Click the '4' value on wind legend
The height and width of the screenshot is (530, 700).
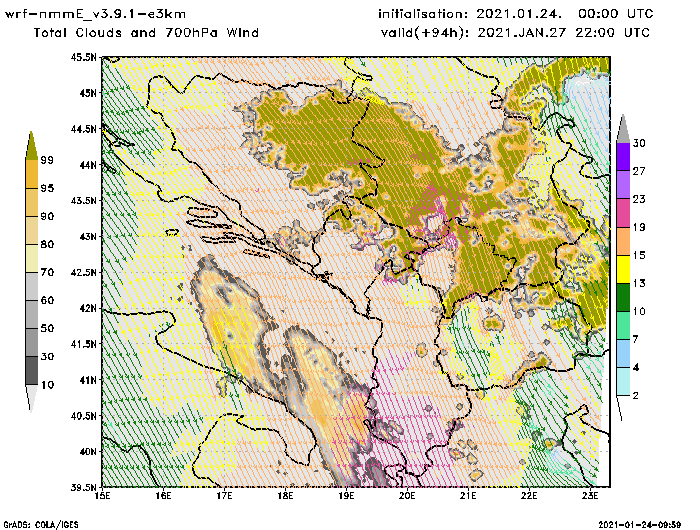click(x=636, y=368)
